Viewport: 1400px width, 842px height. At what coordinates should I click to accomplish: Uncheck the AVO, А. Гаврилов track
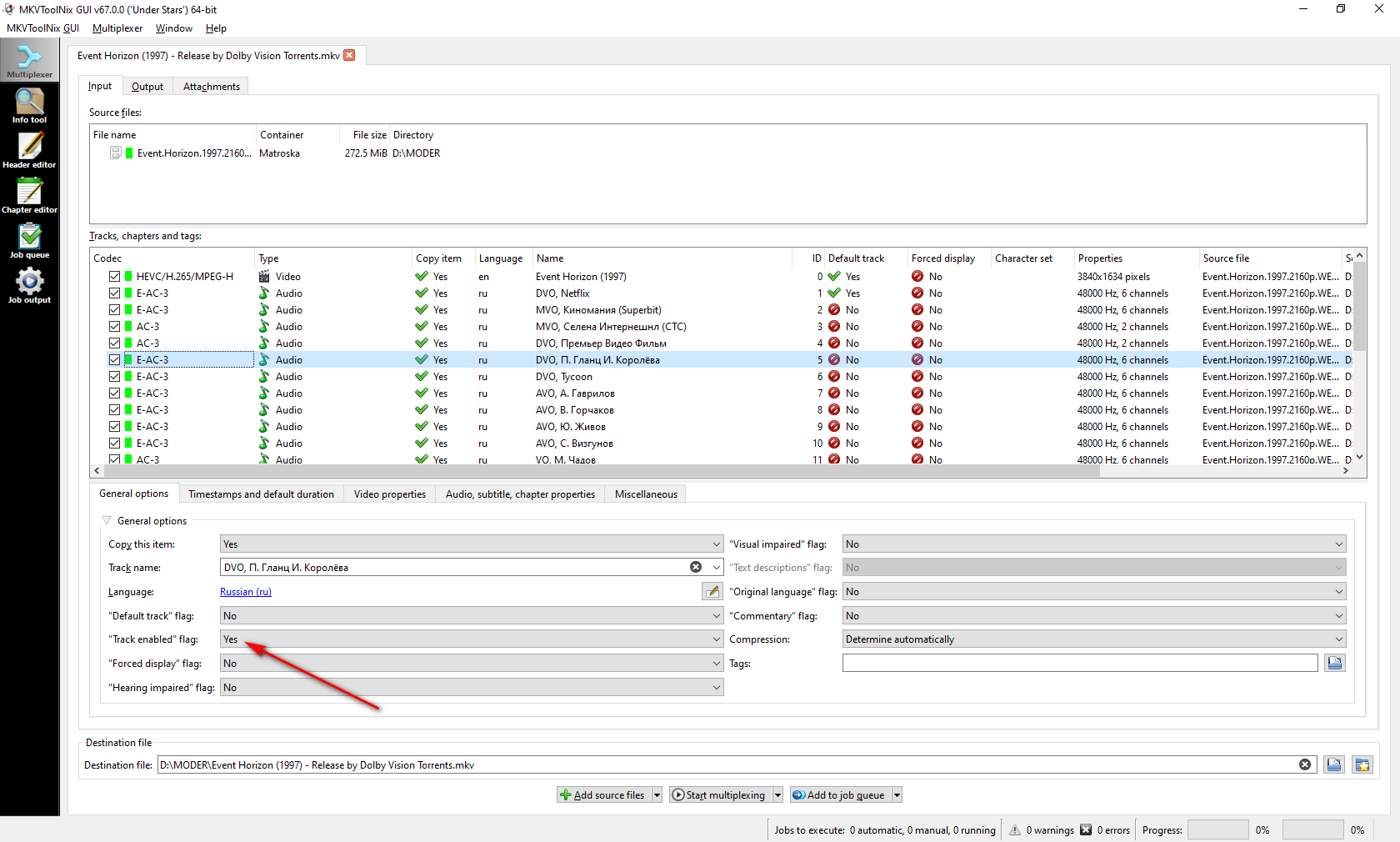(x=114, y=393)
